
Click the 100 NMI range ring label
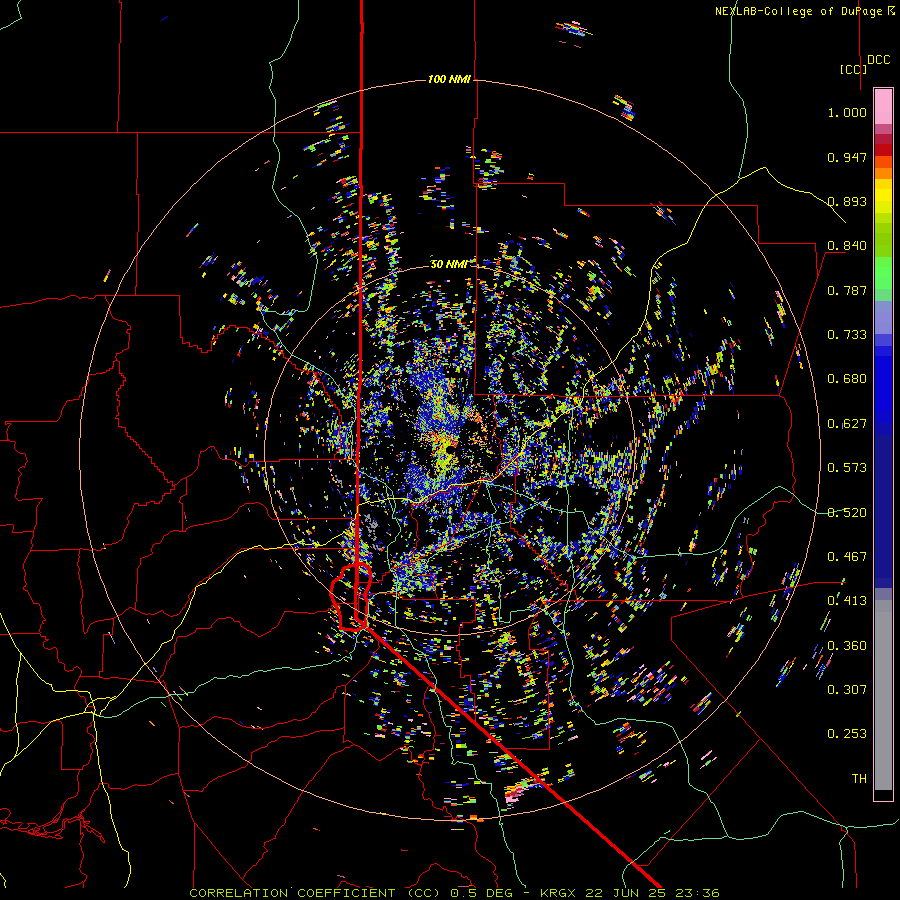(449, 79)
